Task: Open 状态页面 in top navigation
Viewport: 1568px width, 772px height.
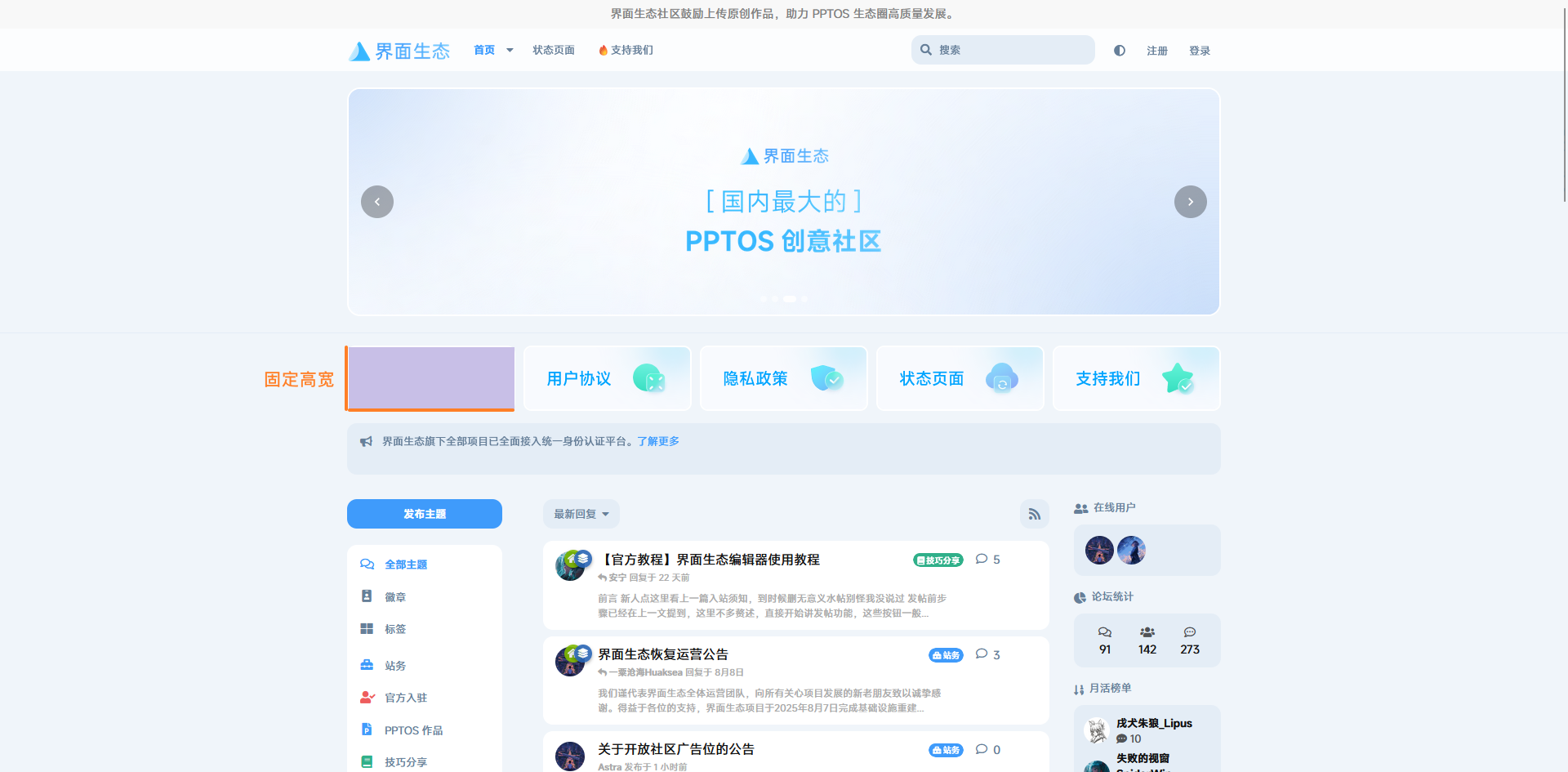Action: click(x=553, y=51)
